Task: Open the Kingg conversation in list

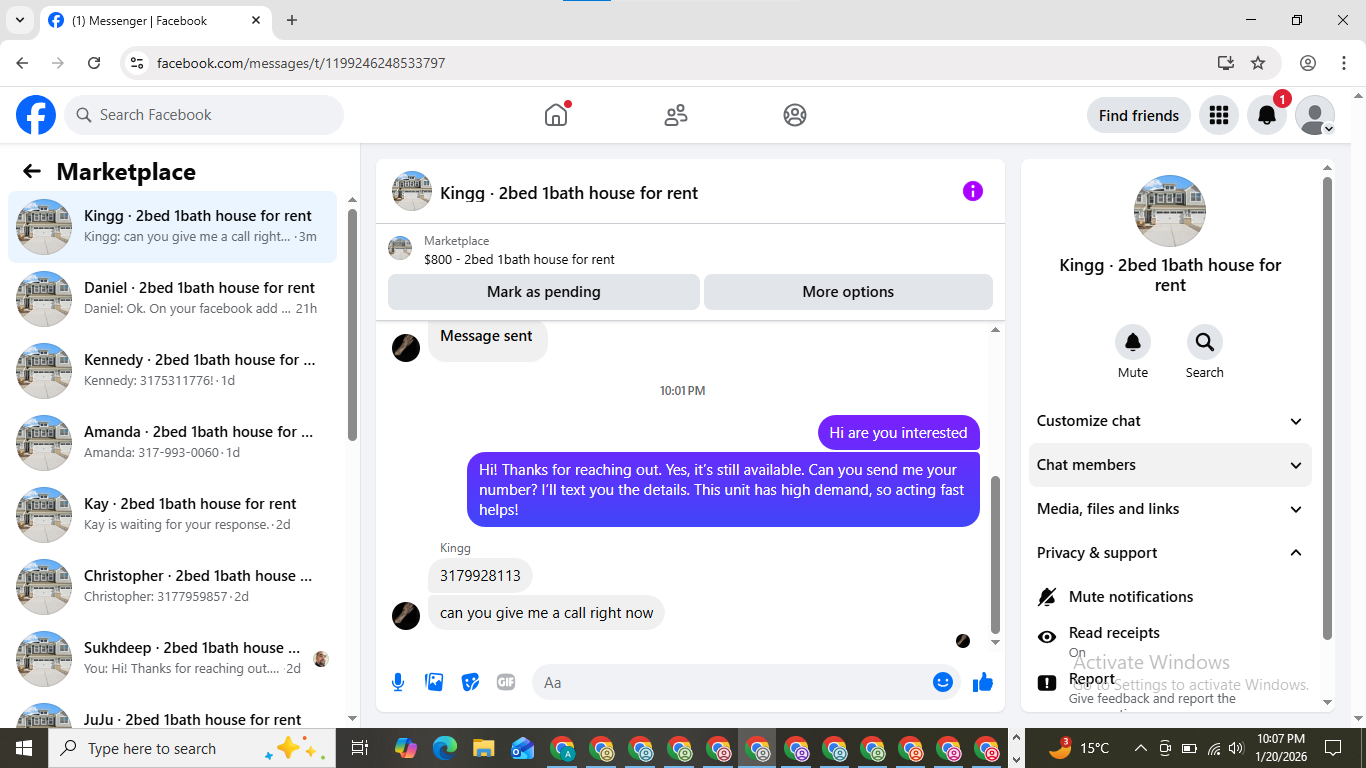Action: tap(172, 227)
